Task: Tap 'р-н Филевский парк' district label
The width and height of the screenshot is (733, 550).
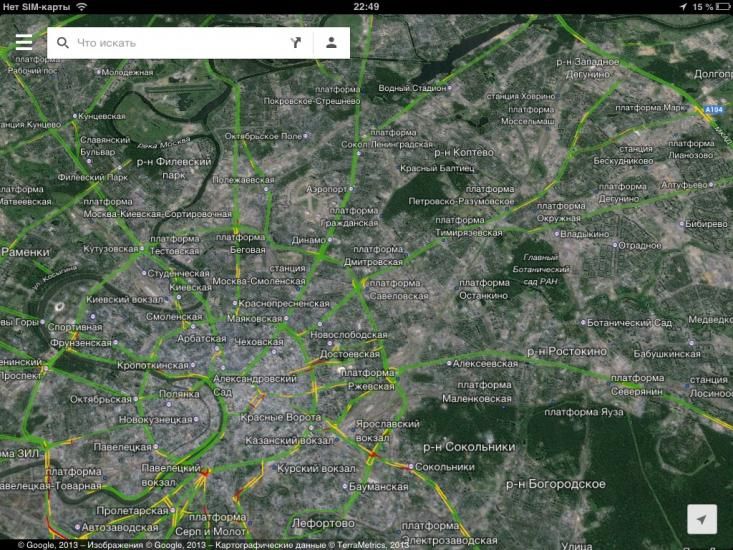Action: click(x=173, y=168)
